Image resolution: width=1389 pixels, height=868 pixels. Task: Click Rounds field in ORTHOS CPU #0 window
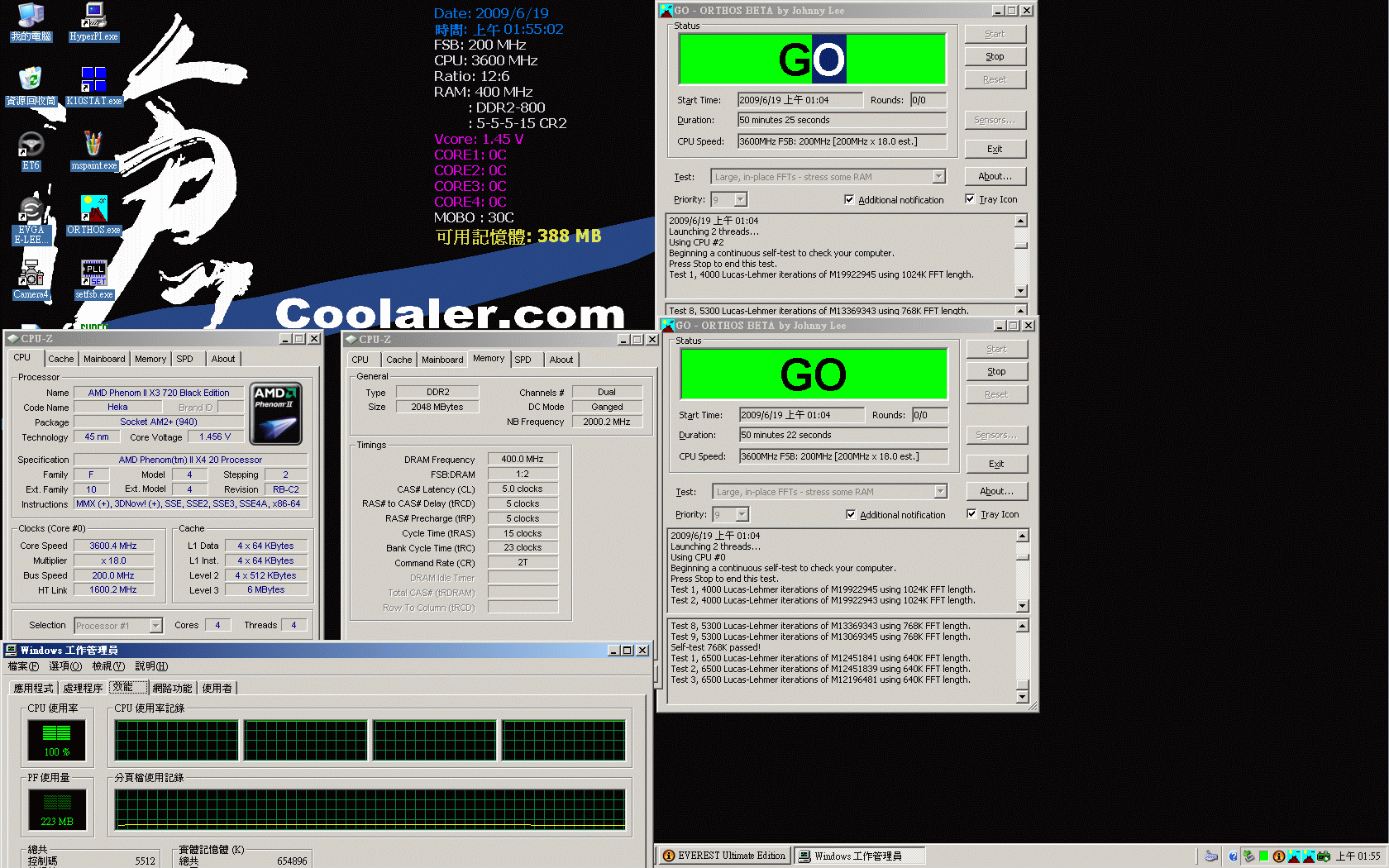(929, 416)
